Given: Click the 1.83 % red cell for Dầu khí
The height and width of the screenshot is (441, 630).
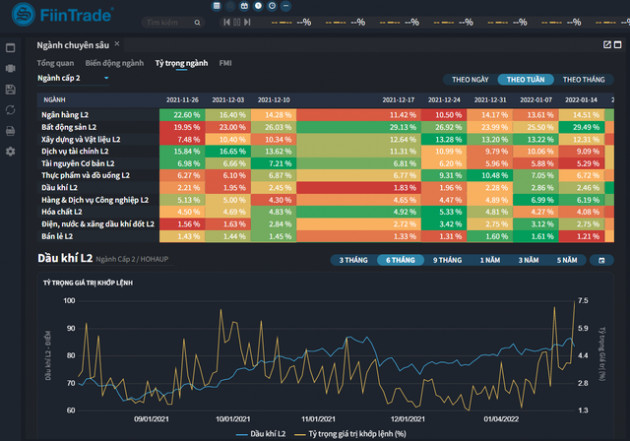Looking at the screenshot, I should point(359,188).
